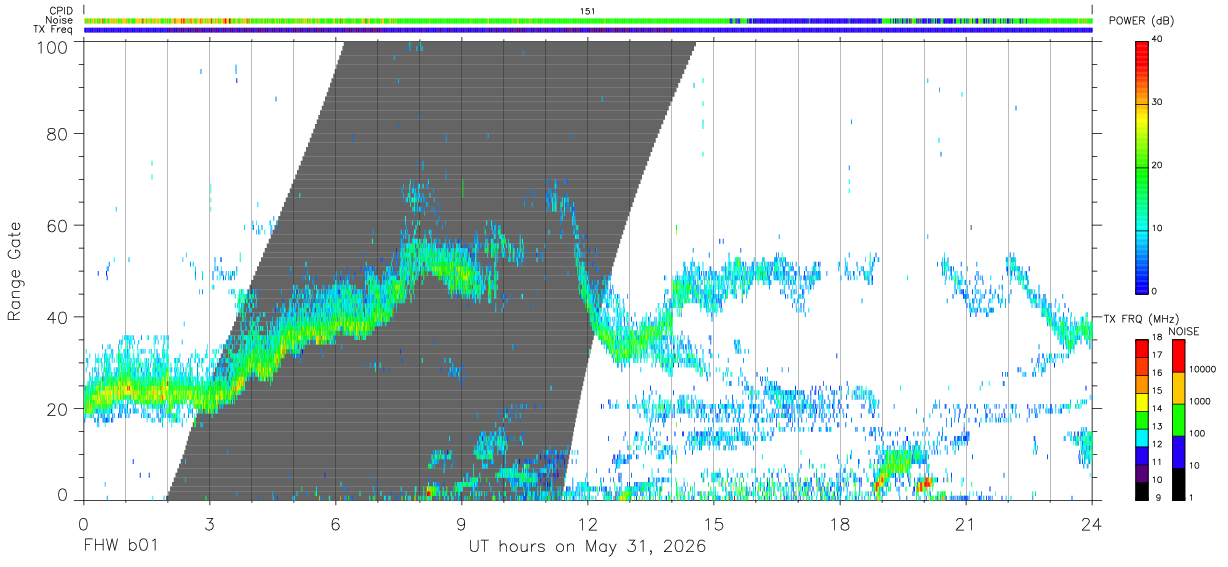
Task: Click the POWER (dB) legend title
Action: pos(1141,21)
